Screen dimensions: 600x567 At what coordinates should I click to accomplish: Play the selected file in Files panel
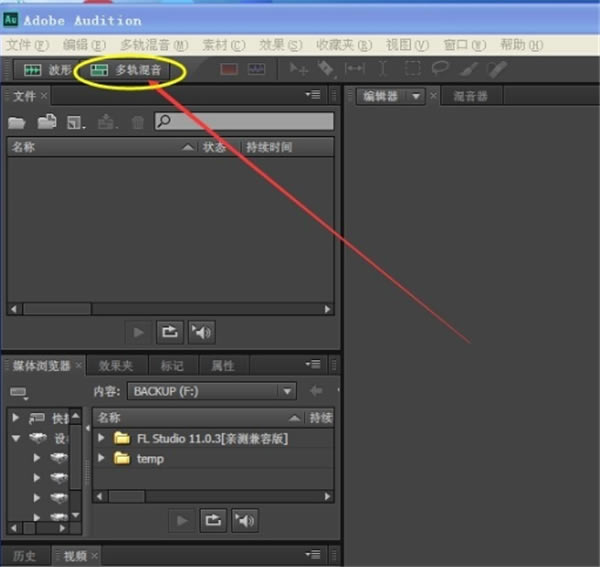pos(139,332)
